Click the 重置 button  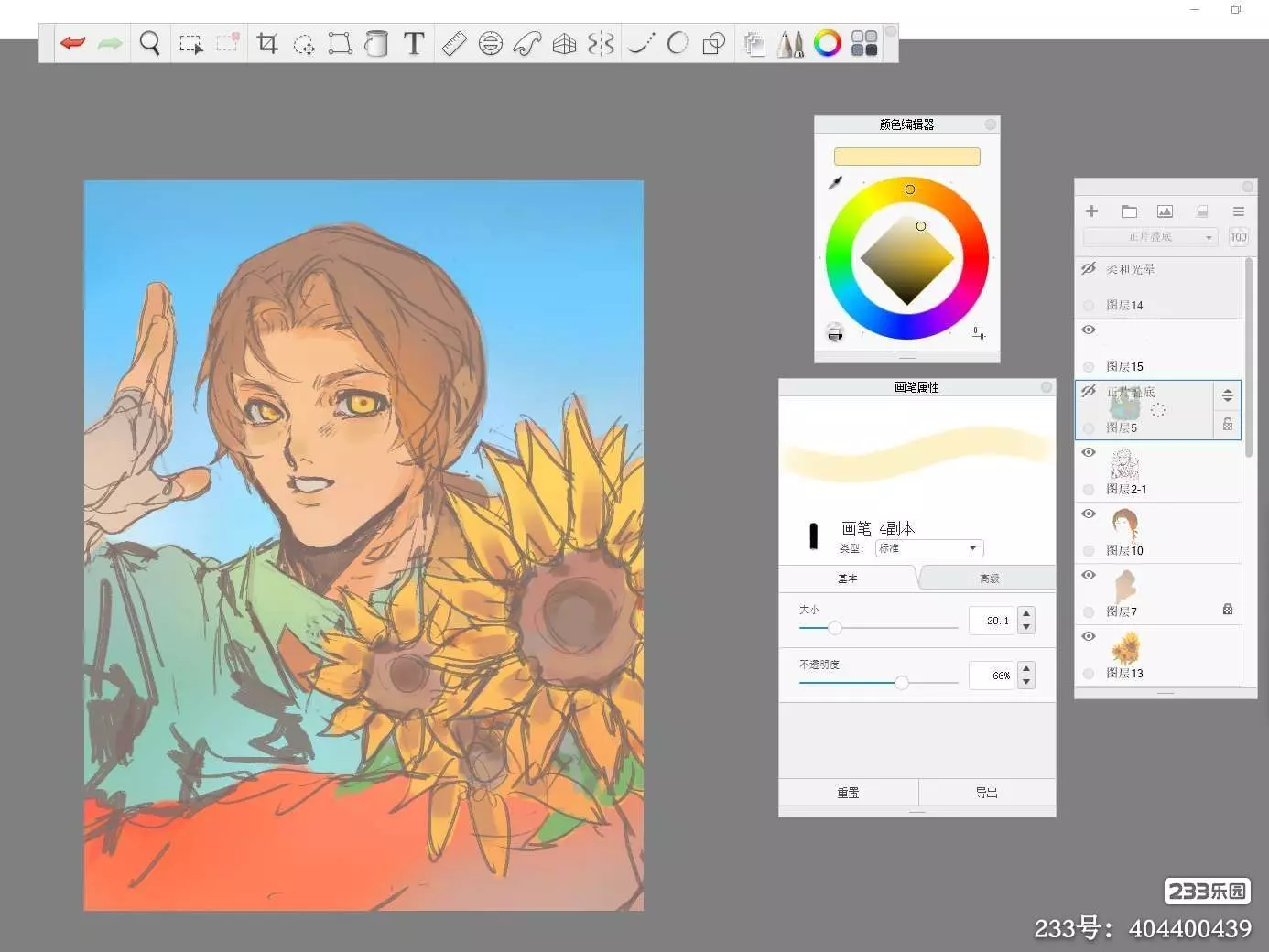pos(848,793)
